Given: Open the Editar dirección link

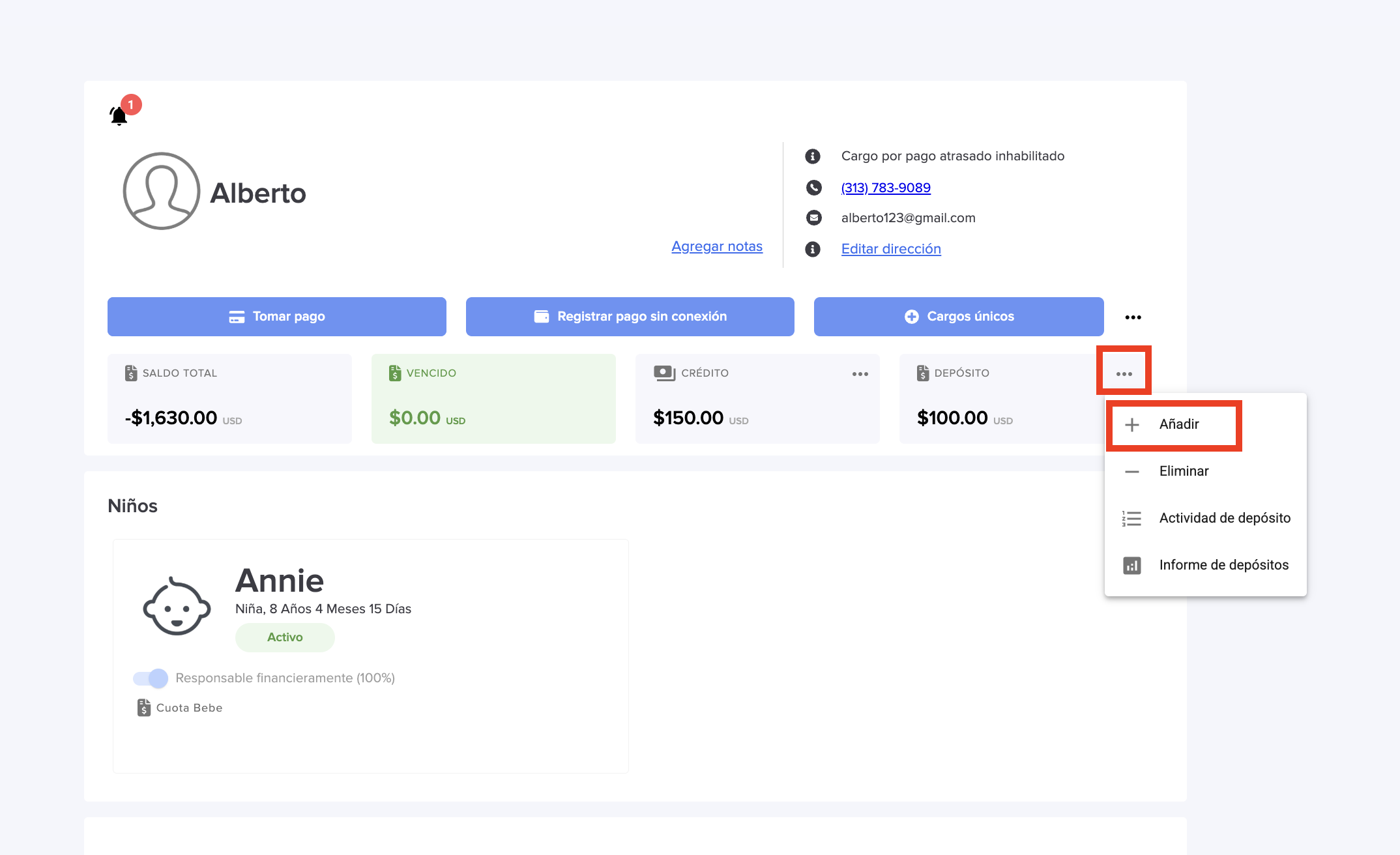Looking at the screenshot, I should click(890, 249).
